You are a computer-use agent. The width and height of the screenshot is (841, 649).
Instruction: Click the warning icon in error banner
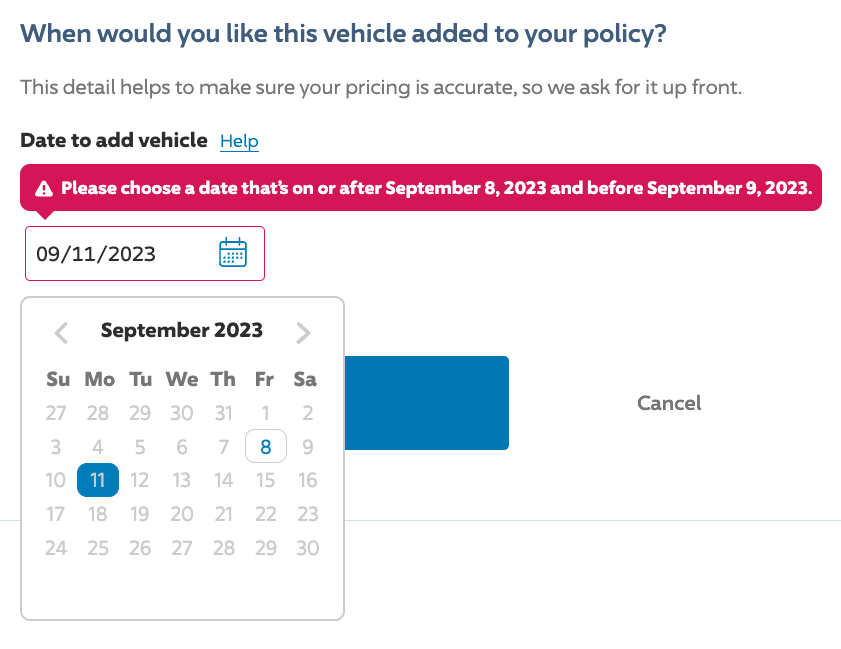44,188
